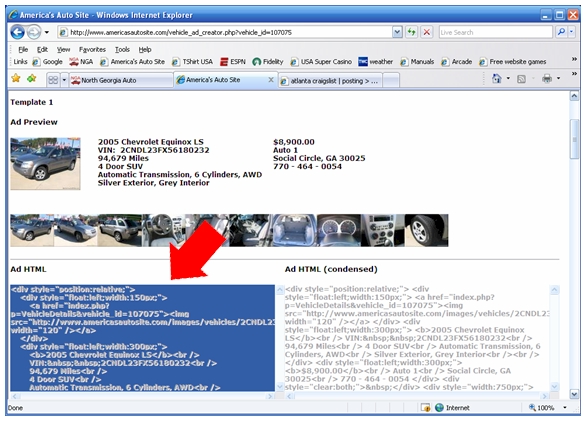Viewport: 587px width, 421px height.
Task: Click the radio console thumbnail photo
Action: pos(383,230)
